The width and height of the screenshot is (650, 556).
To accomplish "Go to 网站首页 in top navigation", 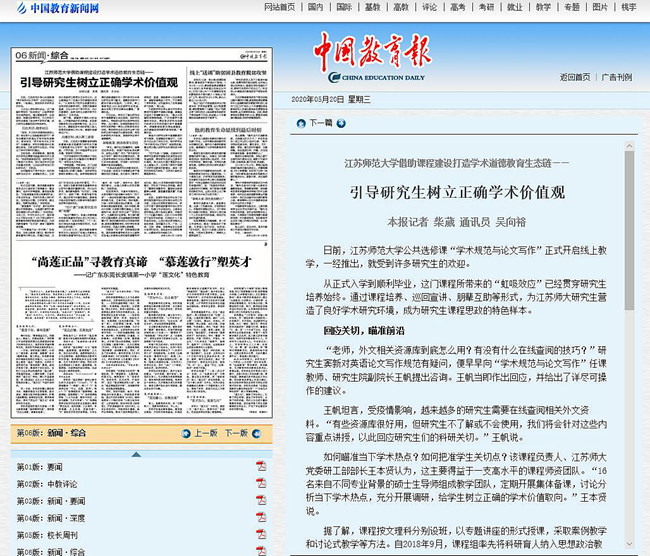I will coord(279,7).
